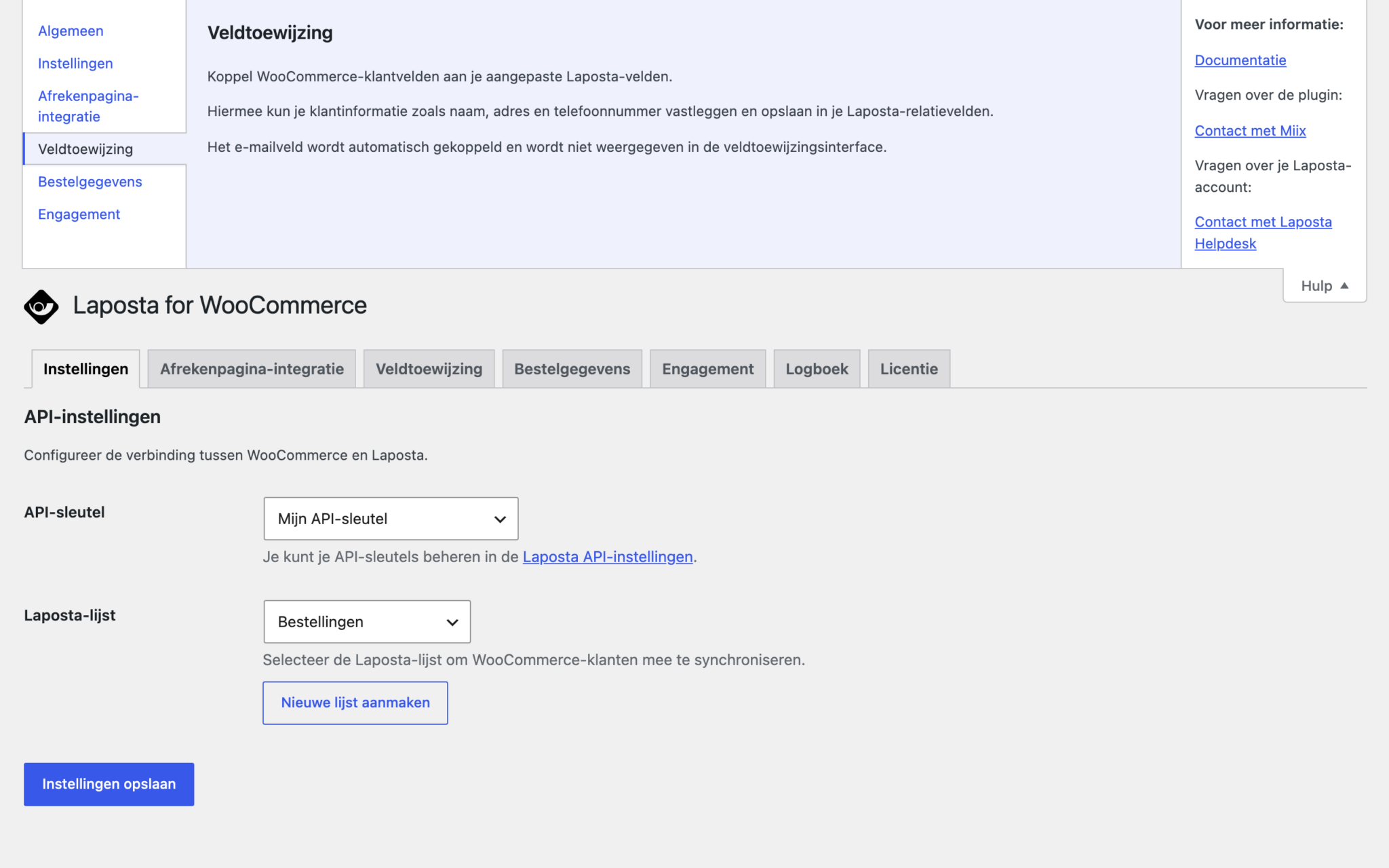Select Afrekenpagina-integratie in help sidebar
The height and width of the screenshot is (868, 1389).
pos(88,106)
